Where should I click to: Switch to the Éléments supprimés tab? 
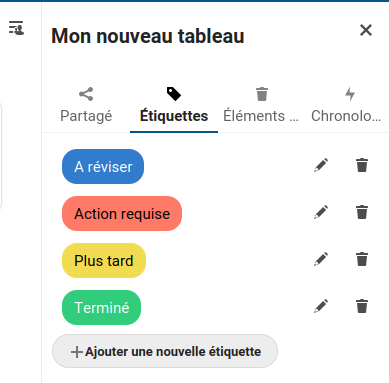click(x=261, y=106)
